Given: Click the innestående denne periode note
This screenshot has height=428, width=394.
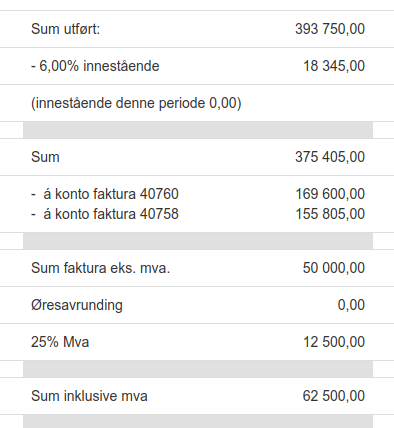Looking at the screenshot, I should coord(136,103).
